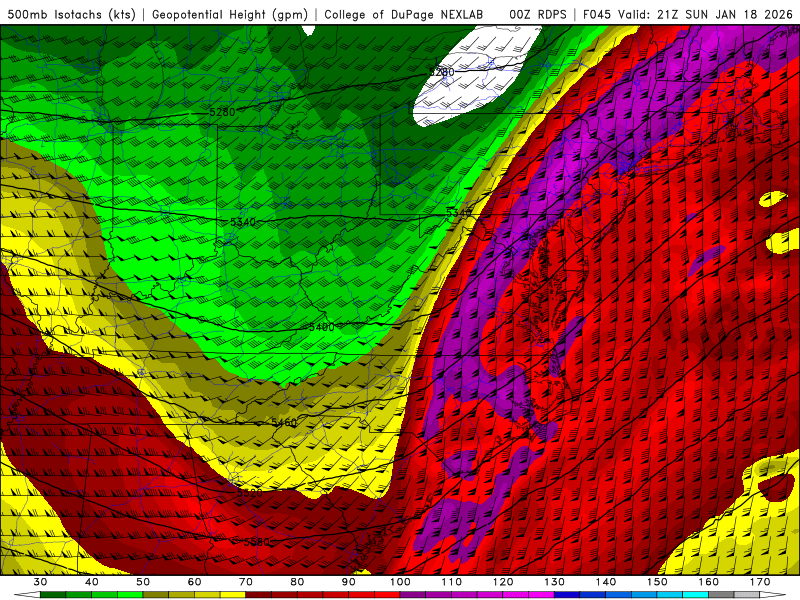Click the 120 label on the color scale
This screenshot has width=800, height=600.
click(503, 582)
